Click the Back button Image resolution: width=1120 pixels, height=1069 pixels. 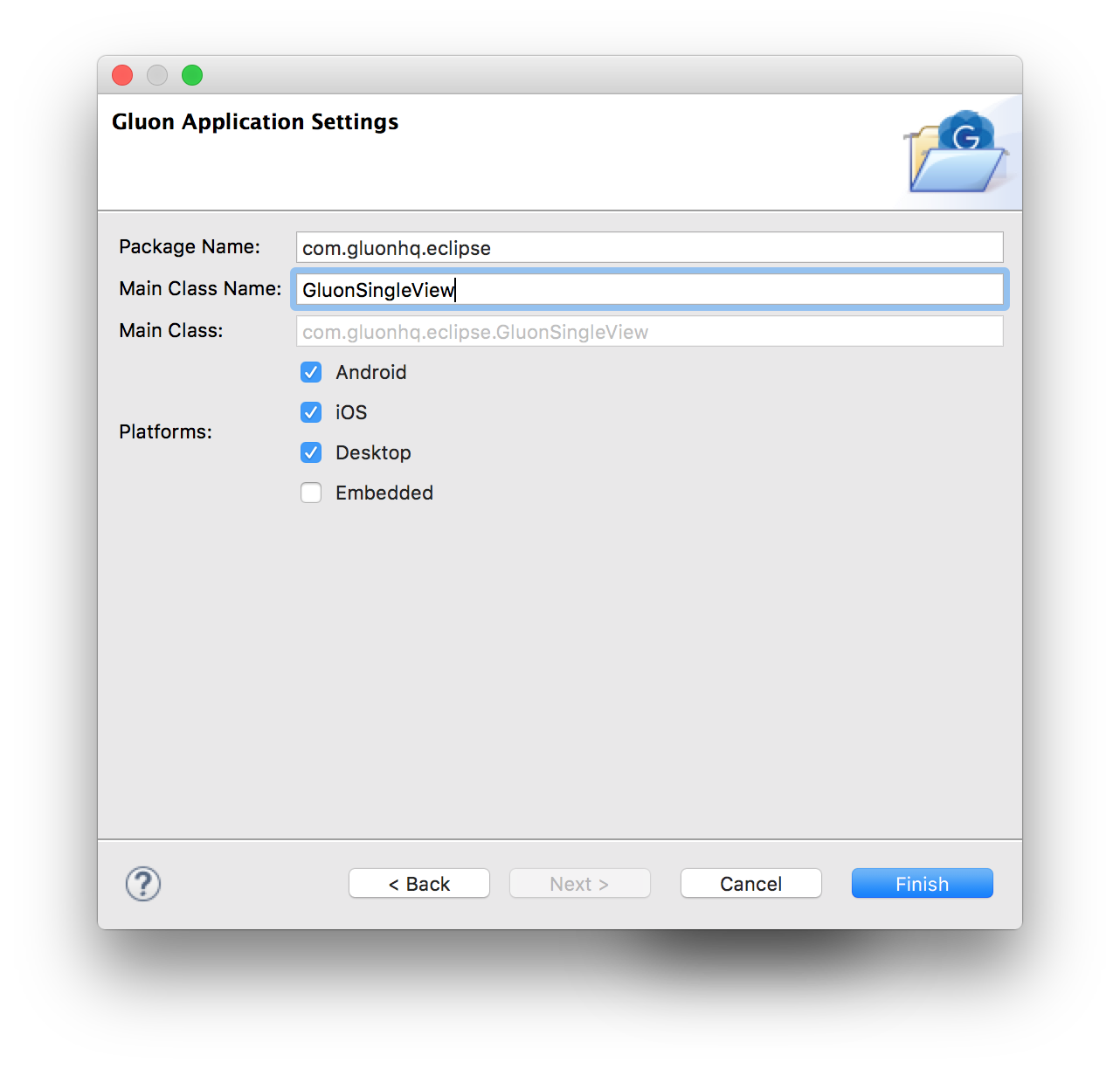(419, 884)
